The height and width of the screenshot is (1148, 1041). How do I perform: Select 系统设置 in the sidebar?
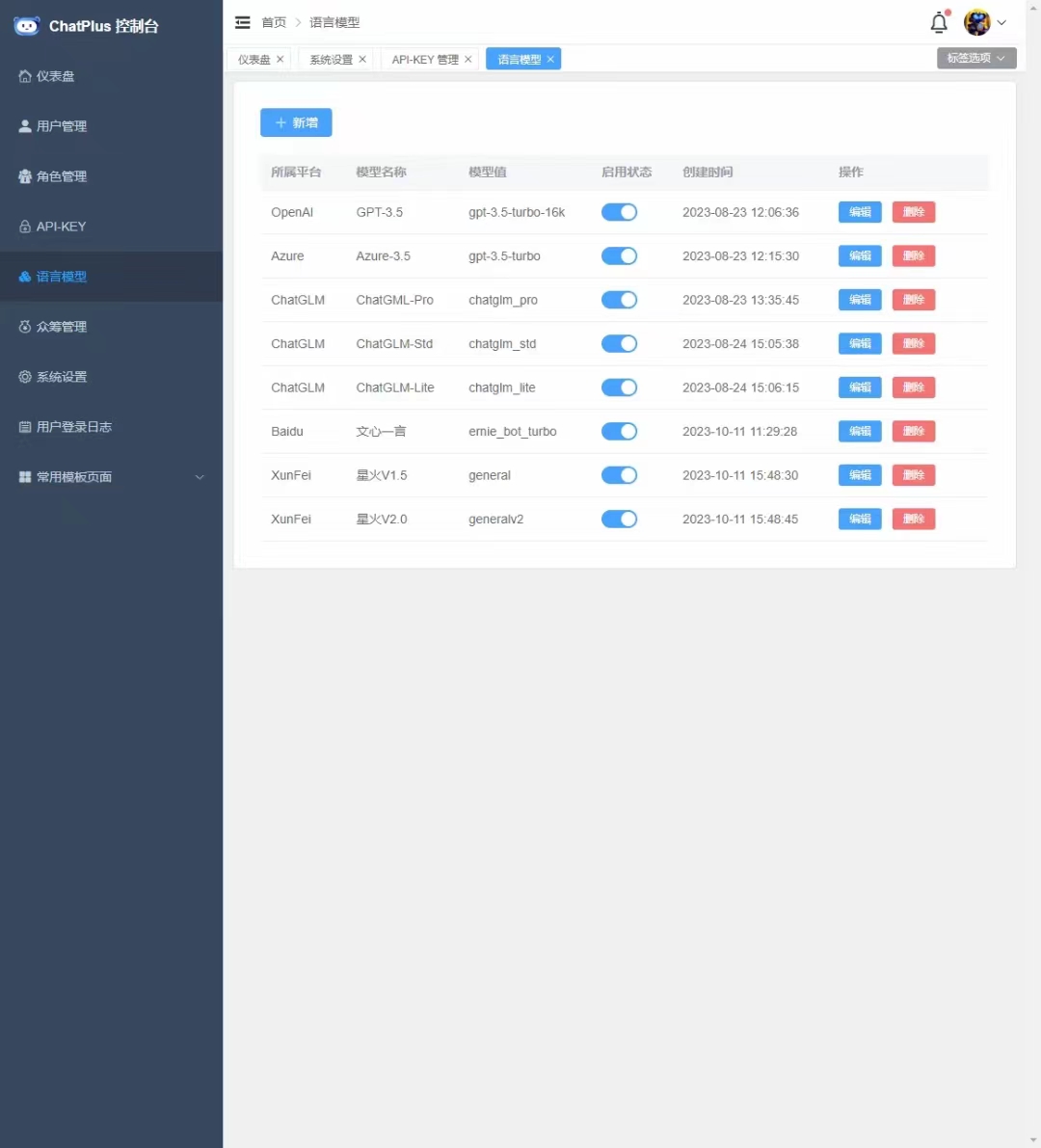click(61, 377)
